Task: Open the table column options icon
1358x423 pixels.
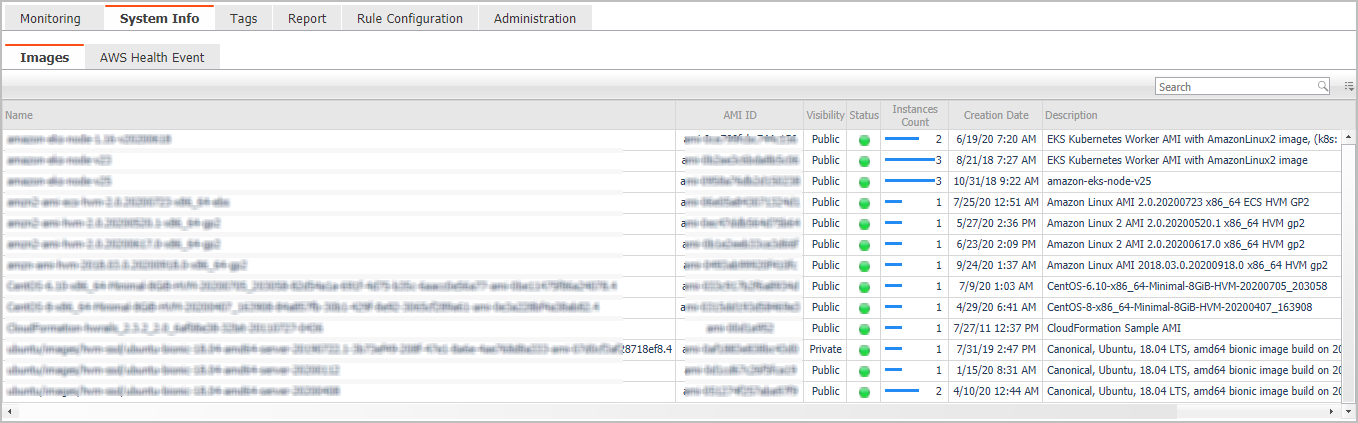Action: [1348, 87]
